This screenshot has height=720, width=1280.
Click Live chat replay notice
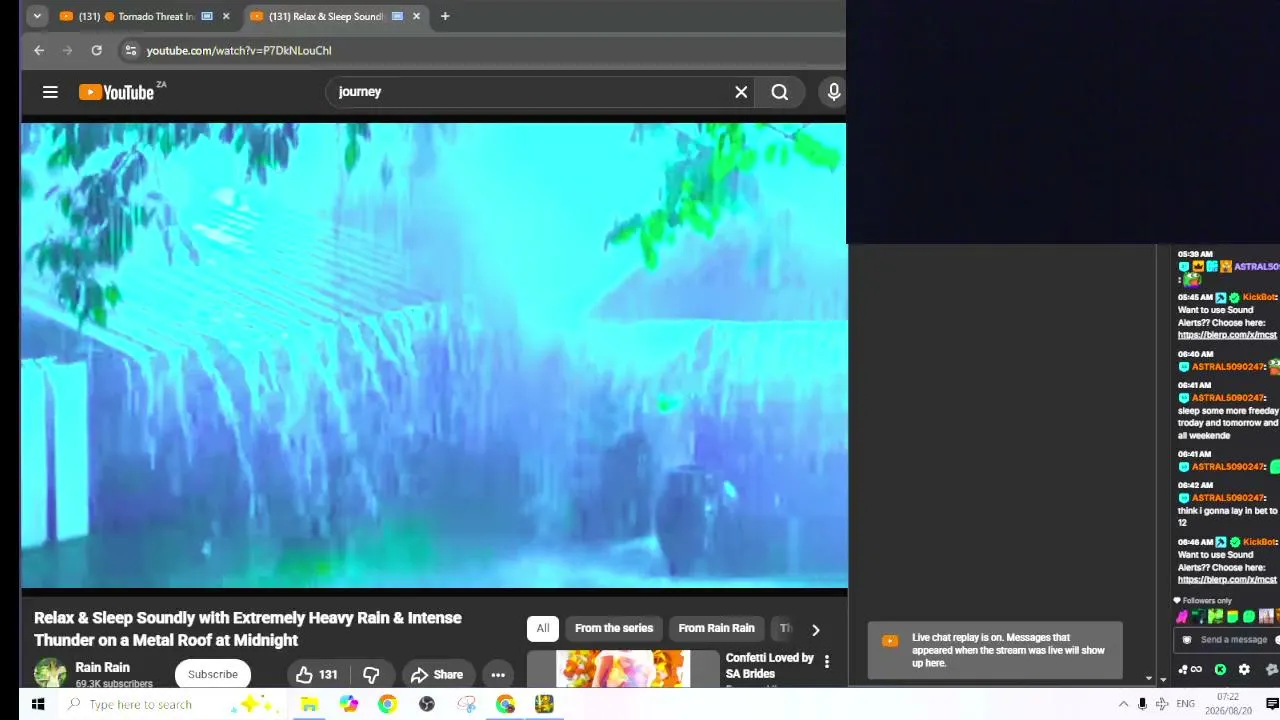pos(995,650)
